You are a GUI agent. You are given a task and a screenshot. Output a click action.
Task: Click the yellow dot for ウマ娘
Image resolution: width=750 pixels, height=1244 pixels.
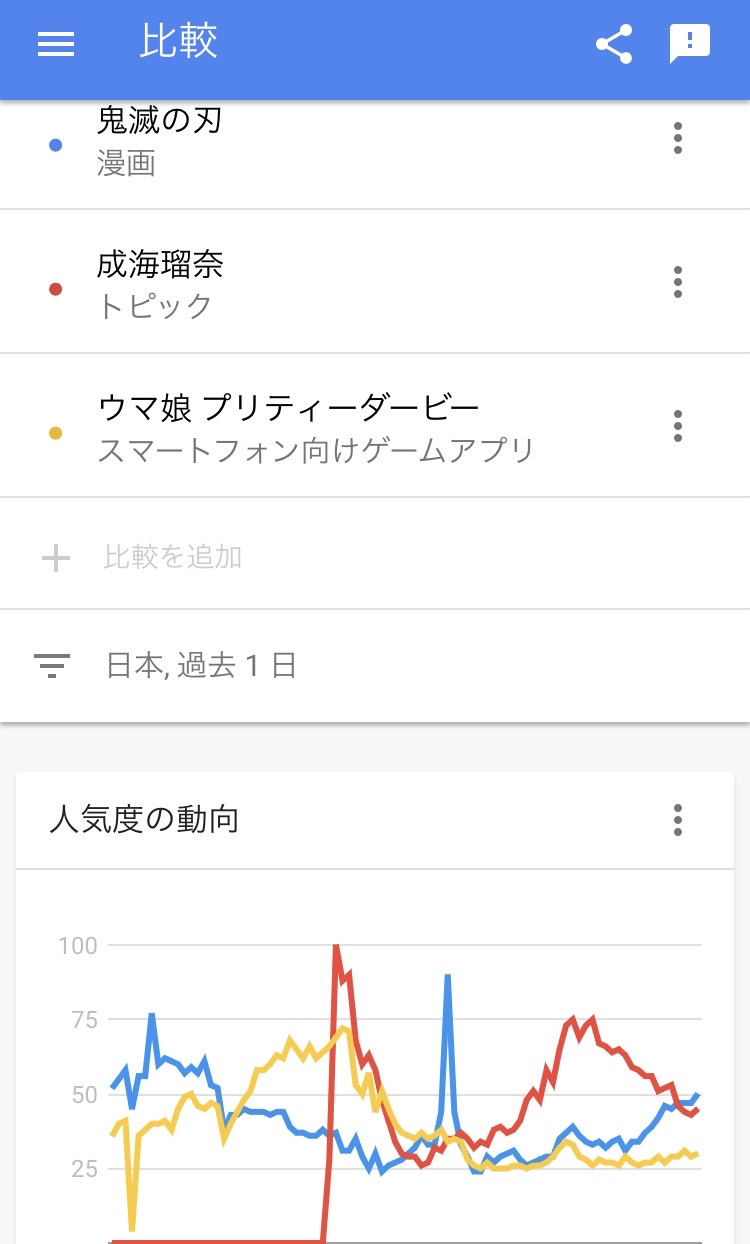tap(56, 433)
